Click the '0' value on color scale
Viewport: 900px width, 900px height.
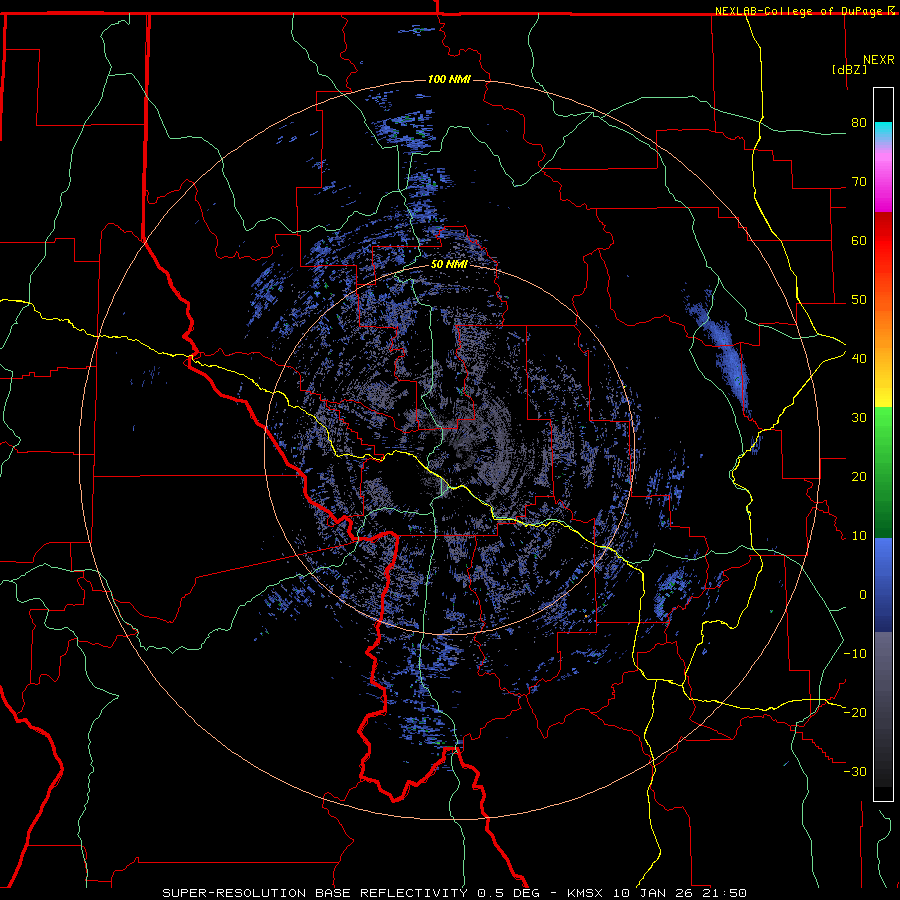click(863, 595)
